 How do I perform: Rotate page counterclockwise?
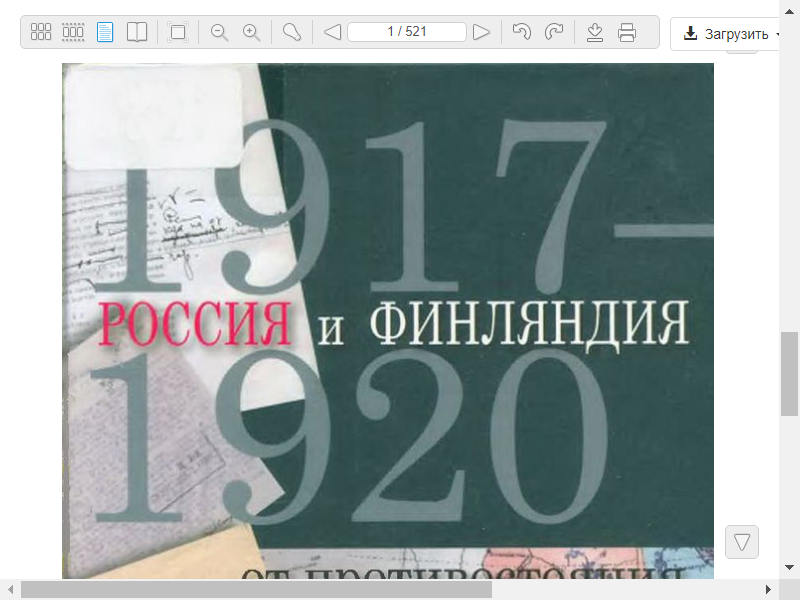(521, 32)
